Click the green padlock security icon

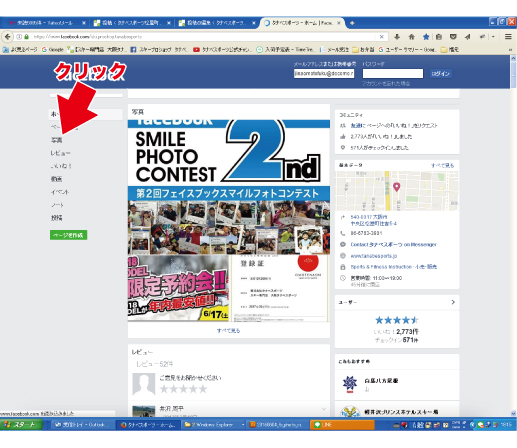click(x=26, y=37)
